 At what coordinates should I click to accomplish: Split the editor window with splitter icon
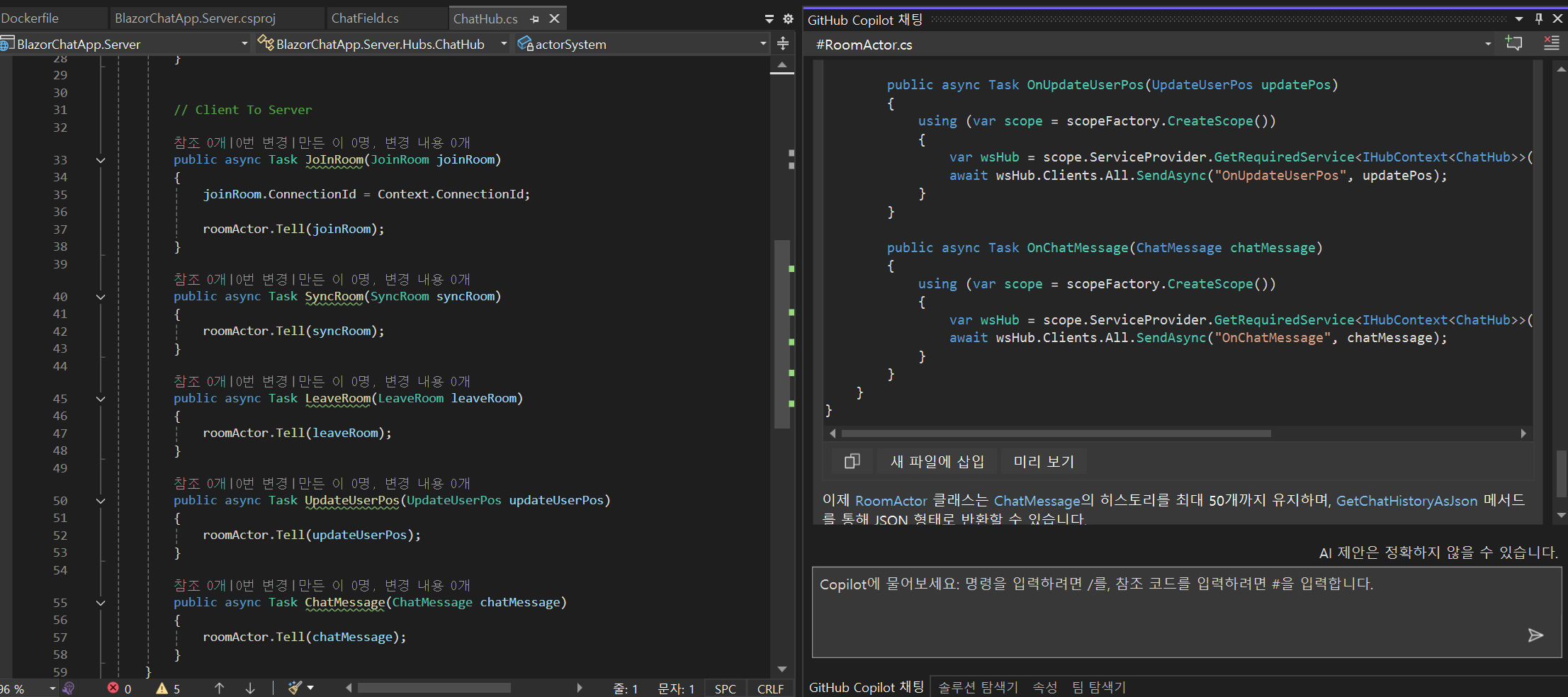click(783, 44)
